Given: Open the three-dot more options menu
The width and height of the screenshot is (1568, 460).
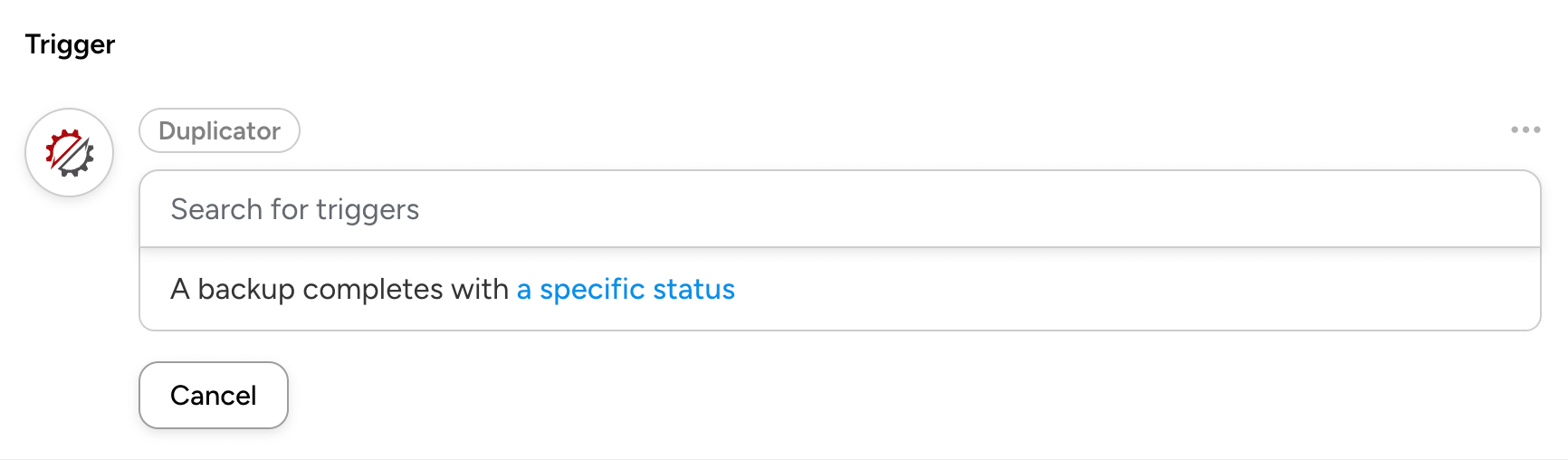Looking at the screenshot, I should (x=1525, y=130).
